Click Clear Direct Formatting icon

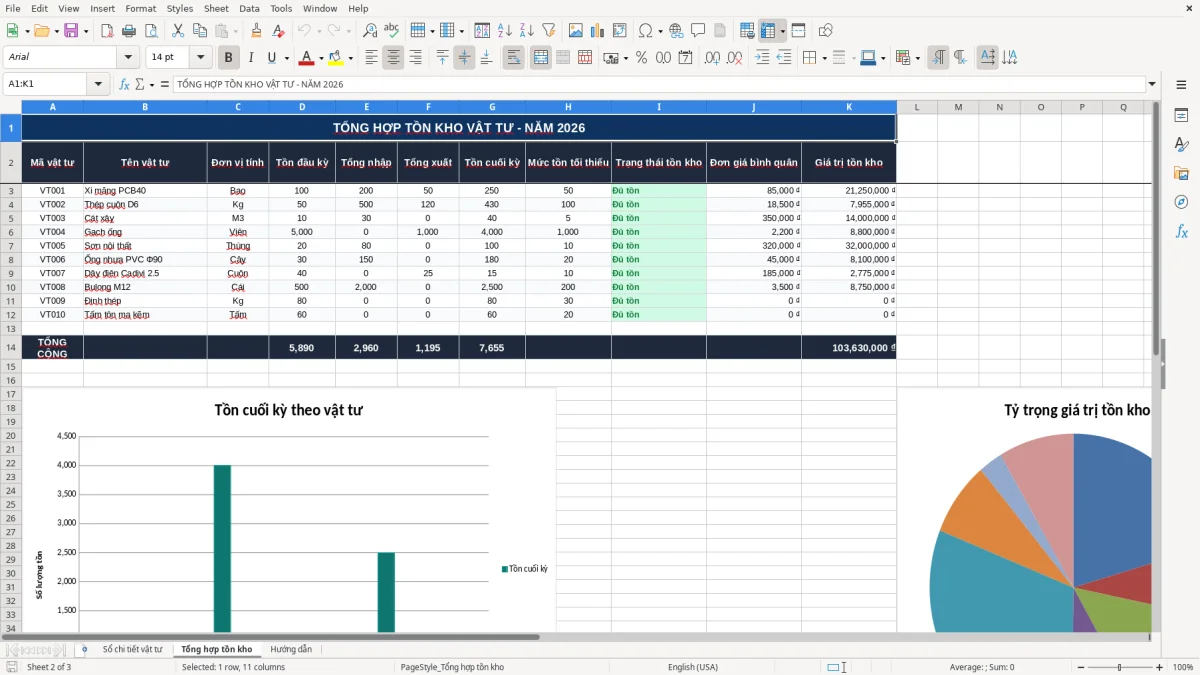(x=277, y=31)
